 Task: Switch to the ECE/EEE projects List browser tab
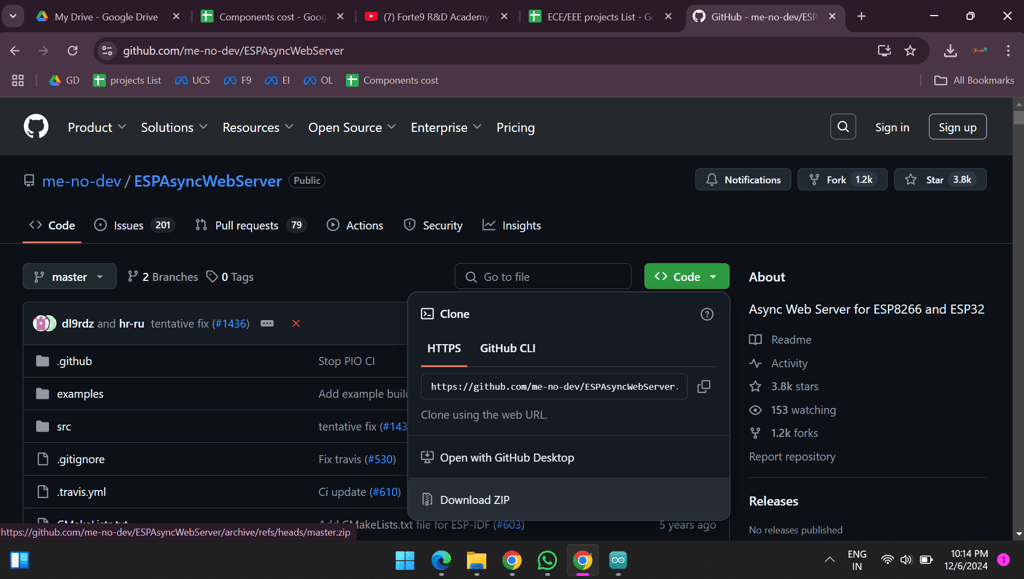[601, 16]
